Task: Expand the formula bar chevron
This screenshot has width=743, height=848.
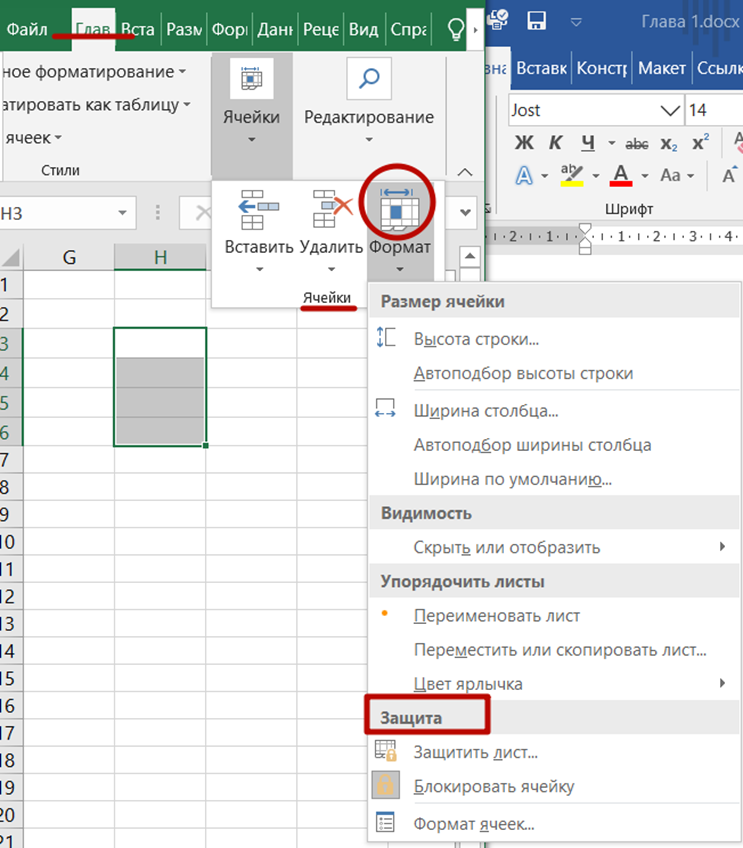Action: (x=465, y=213)
